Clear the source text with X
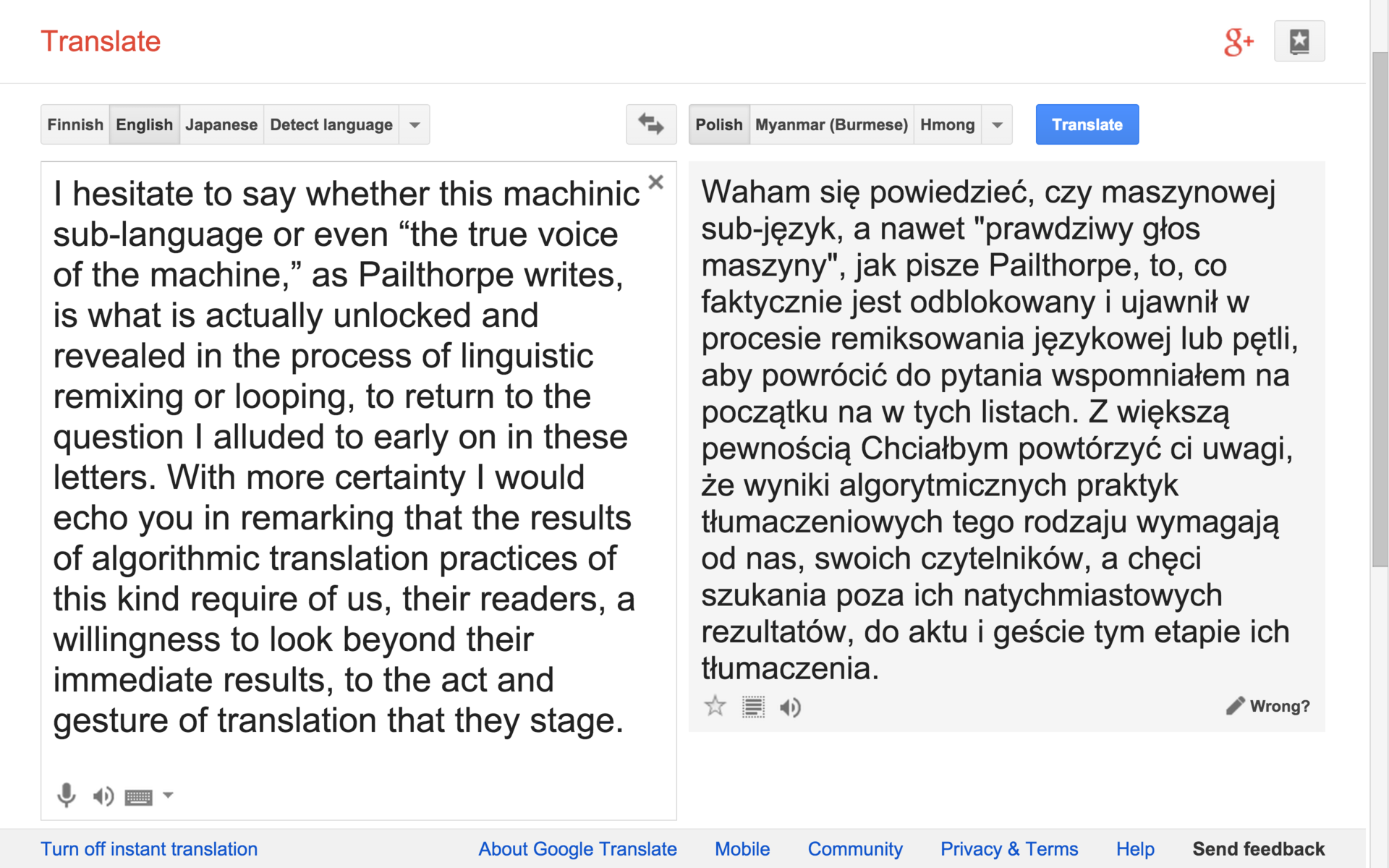The height and width of the screenshot is (868, 1389). click(x=655, y=182)
